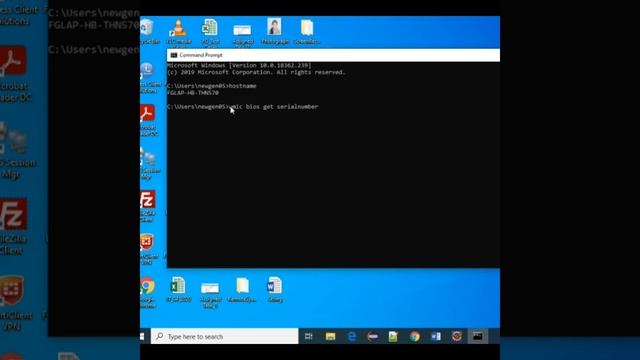Launch the FileZilla Client desktop shortcut
Screen dimensions: 640x360
coord(148,206)
